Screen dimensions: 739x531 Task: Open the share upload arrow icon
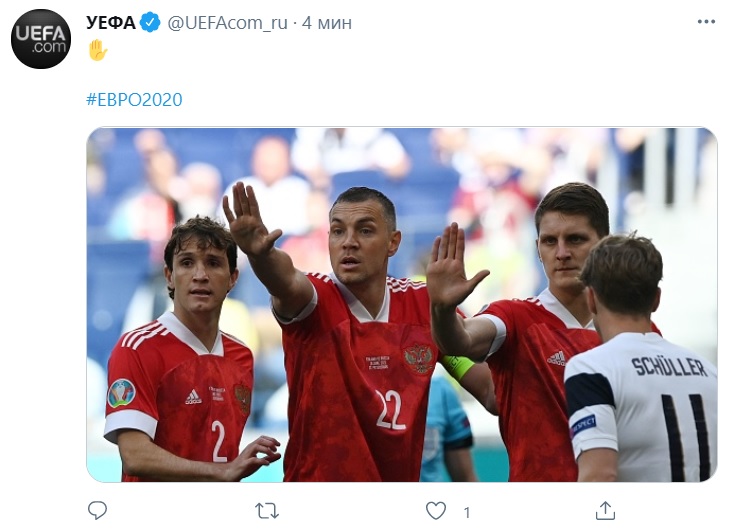[605, 511]
